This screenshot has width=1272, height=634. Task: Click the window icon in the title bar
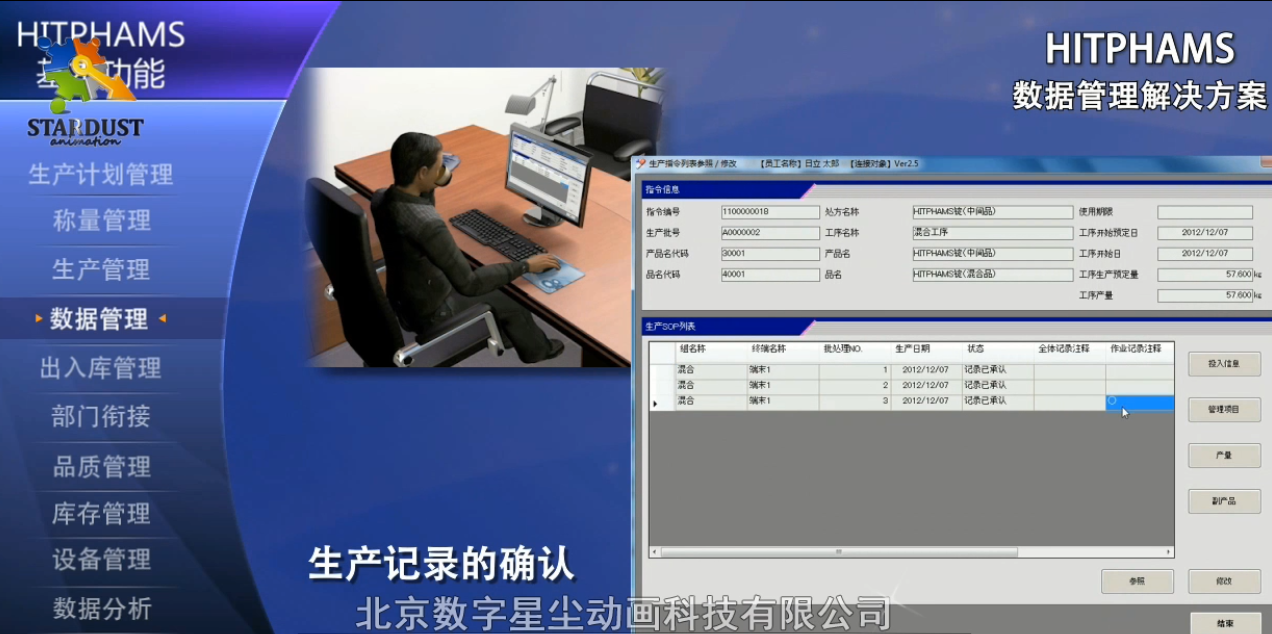coord(641,163)
